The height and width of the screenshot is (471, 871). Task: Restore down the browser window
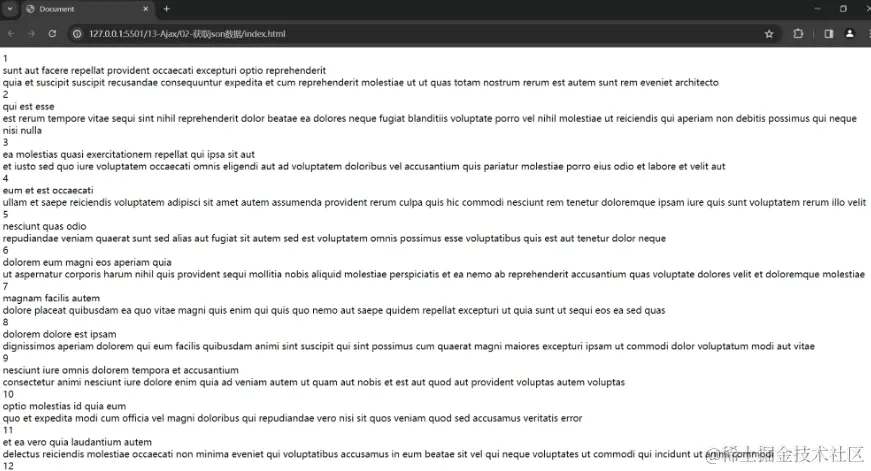[843, 9]
